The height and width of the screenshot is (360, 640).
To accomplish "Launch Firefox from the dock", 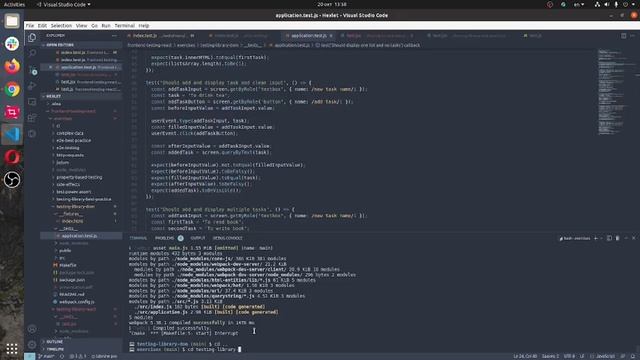I will [12, 66].
